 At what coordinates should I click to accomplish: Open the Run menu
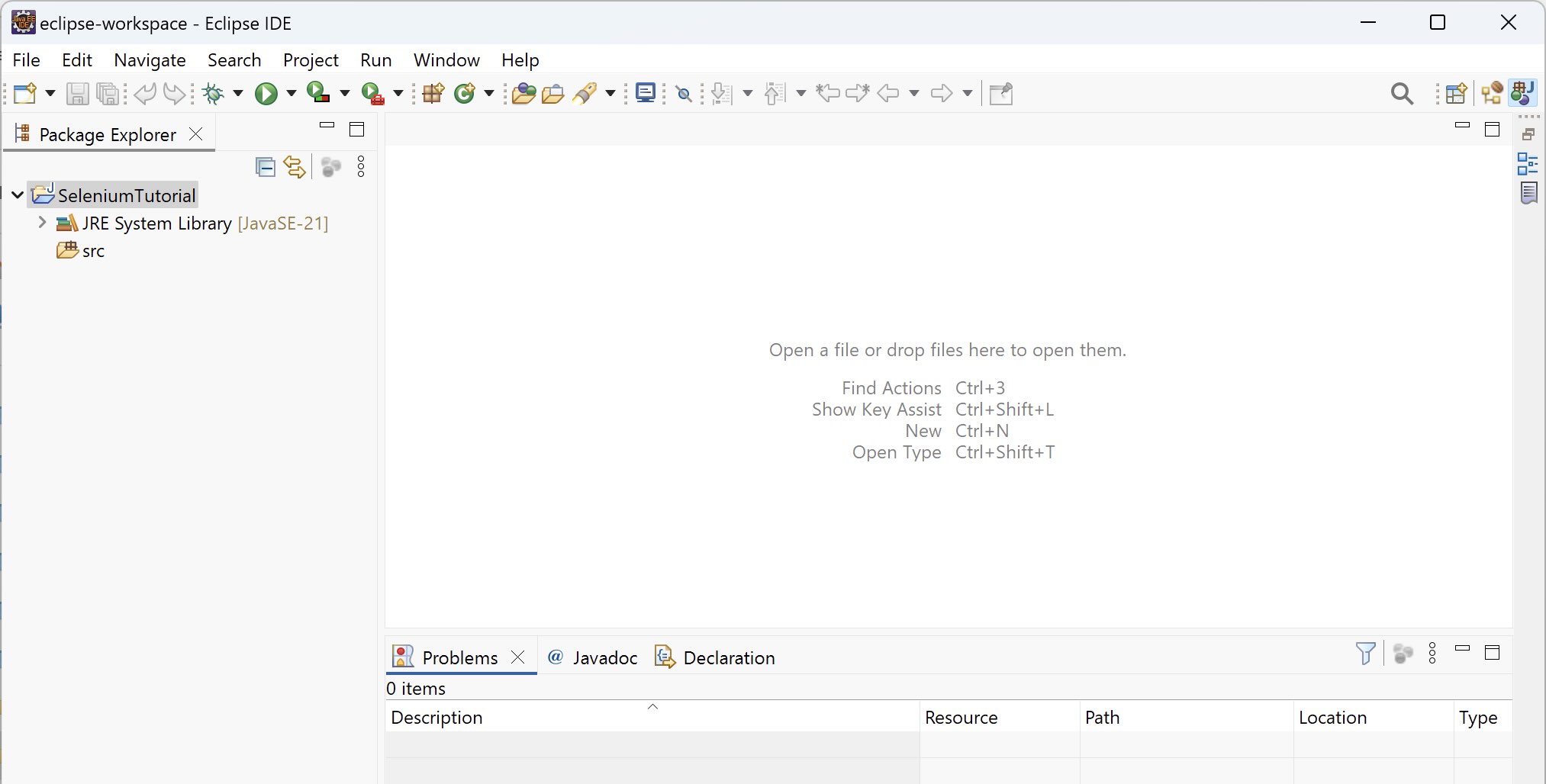[375, 59]
